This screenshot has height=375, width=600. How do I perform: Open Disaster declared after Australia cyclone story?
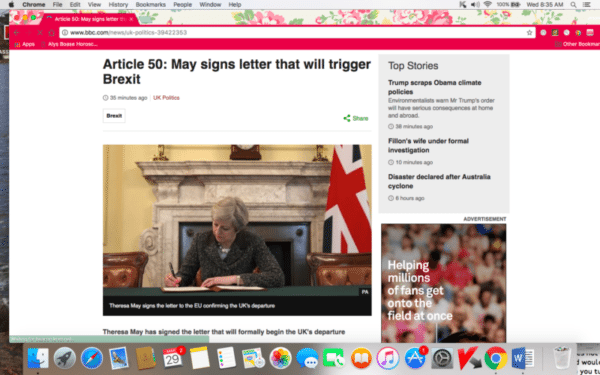439,181
